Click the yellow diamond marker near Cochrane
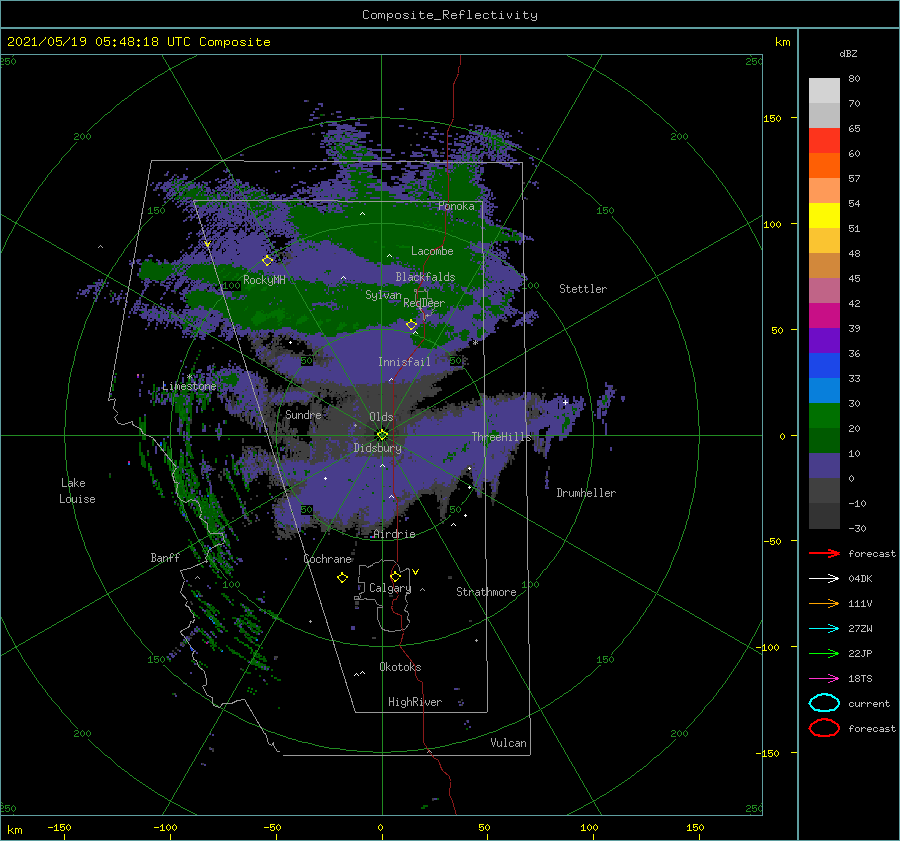The width and height of the screenshot is (900, 841). [342, 577]
